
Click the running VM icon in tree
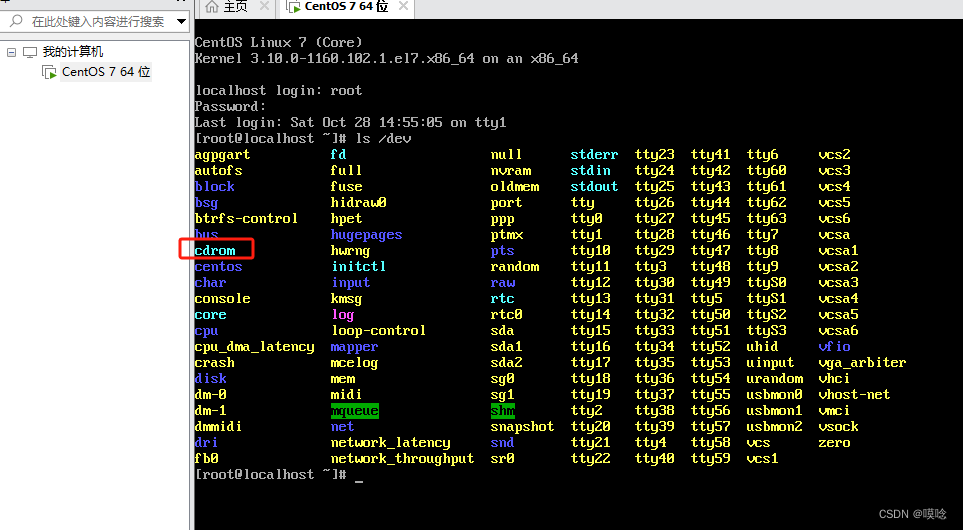[x=49, y=72]
